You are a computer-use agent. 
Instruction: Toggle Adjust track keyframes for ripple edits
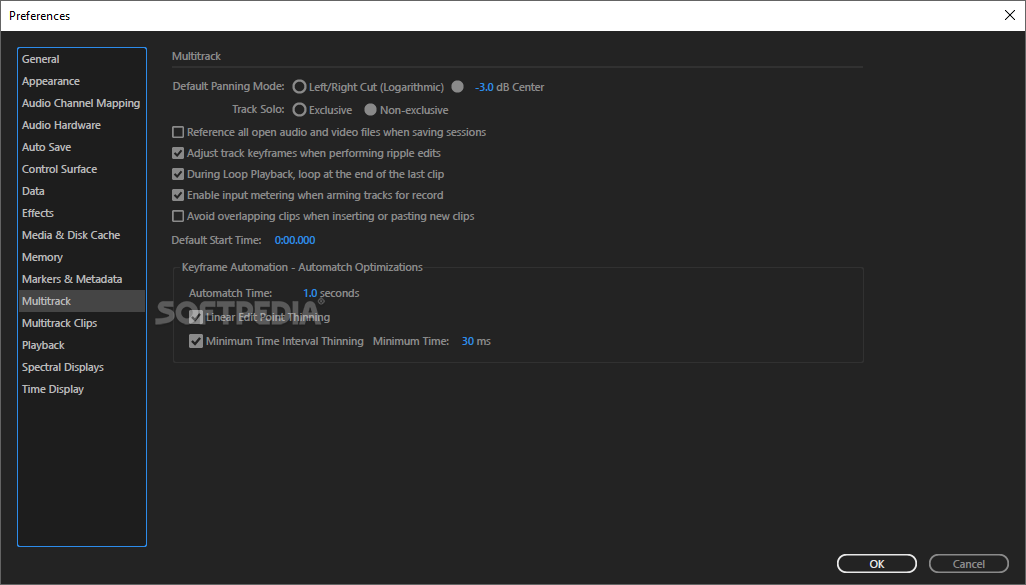(x=178, y=153)
